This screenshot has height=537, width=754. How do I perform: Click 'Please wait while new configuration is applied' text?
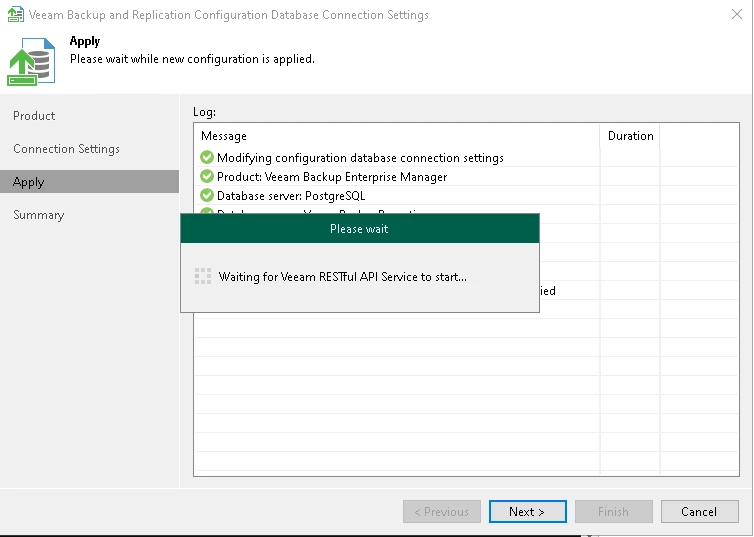point(192,59)
